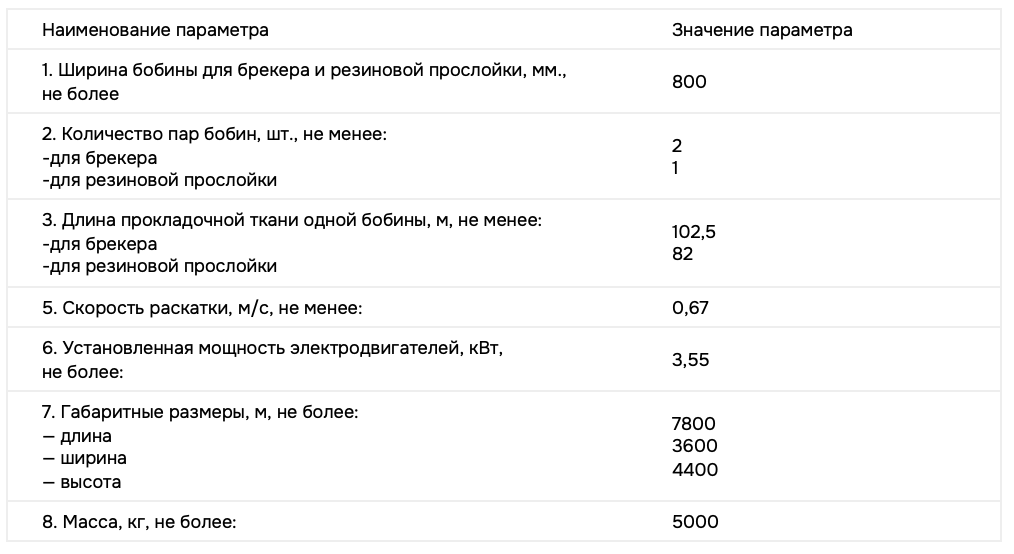Click the 'Габаритные размеры' parameter text

pos(200,412)
